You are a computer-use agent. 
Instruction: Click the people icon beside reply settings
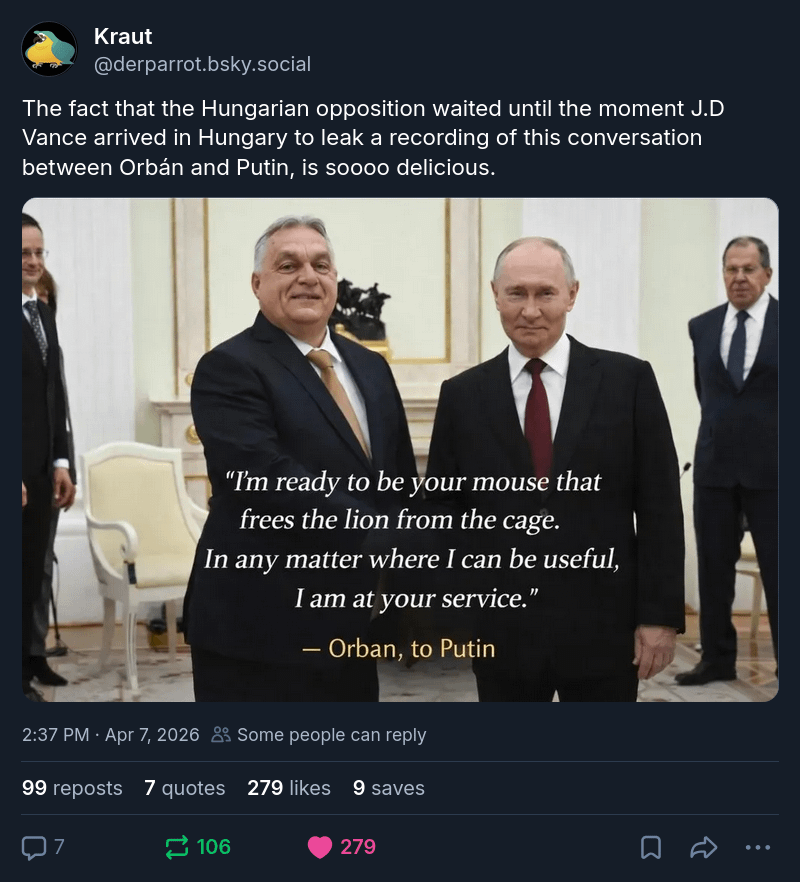[x=221, y=735]
